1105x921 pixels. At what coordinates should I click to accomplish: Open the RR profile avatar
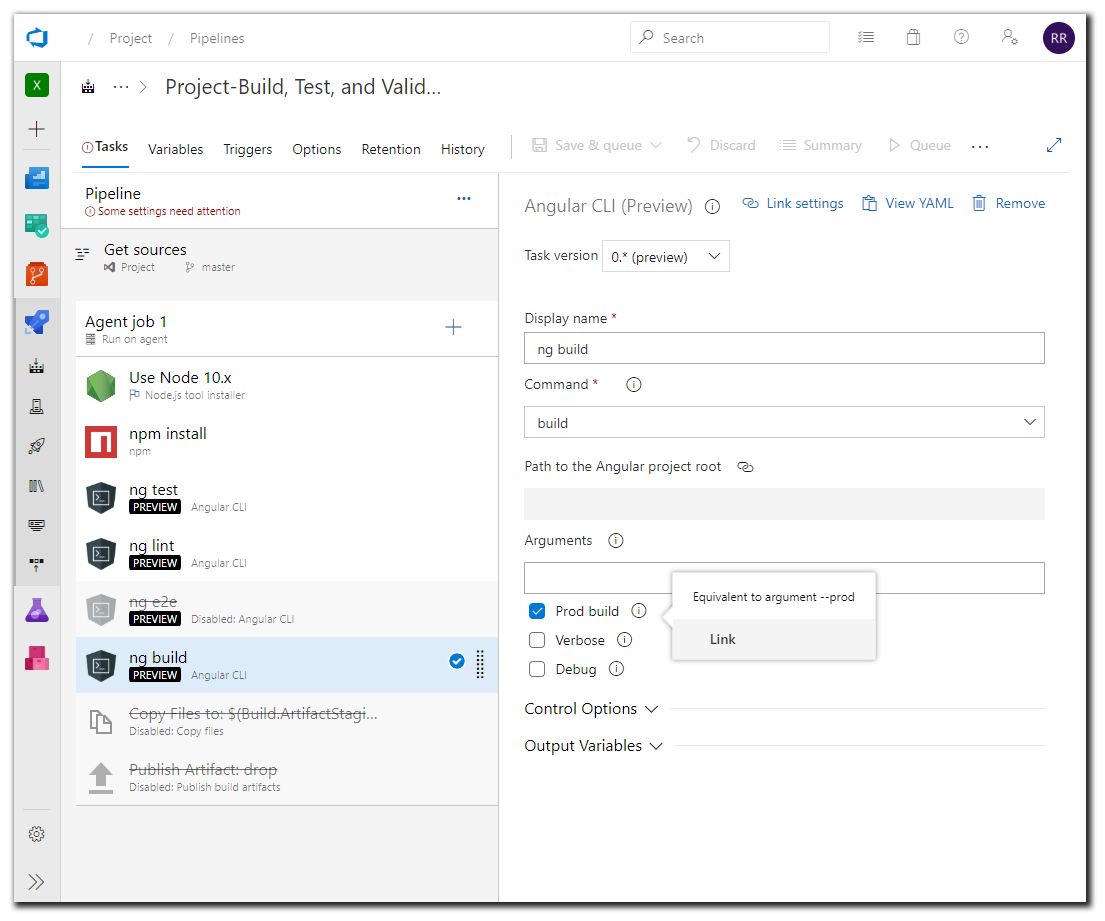pyautogui.click(x=1058, y=38)
